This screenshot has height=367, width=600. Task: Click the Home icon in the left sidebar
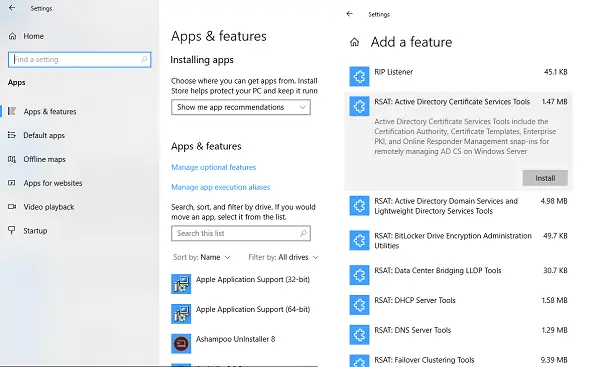coord(12,36)
